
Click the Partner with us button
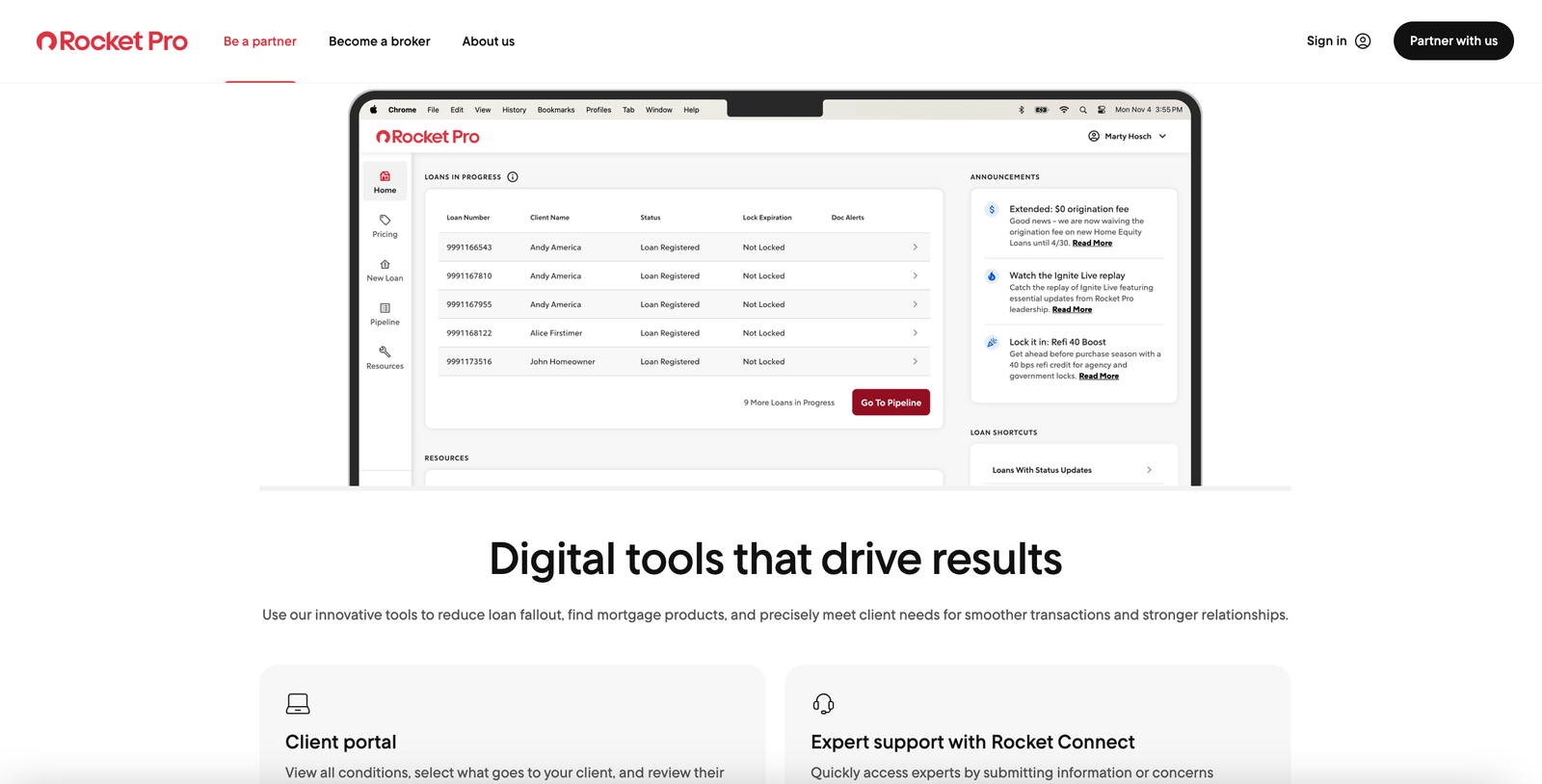tap(1453, 40)
